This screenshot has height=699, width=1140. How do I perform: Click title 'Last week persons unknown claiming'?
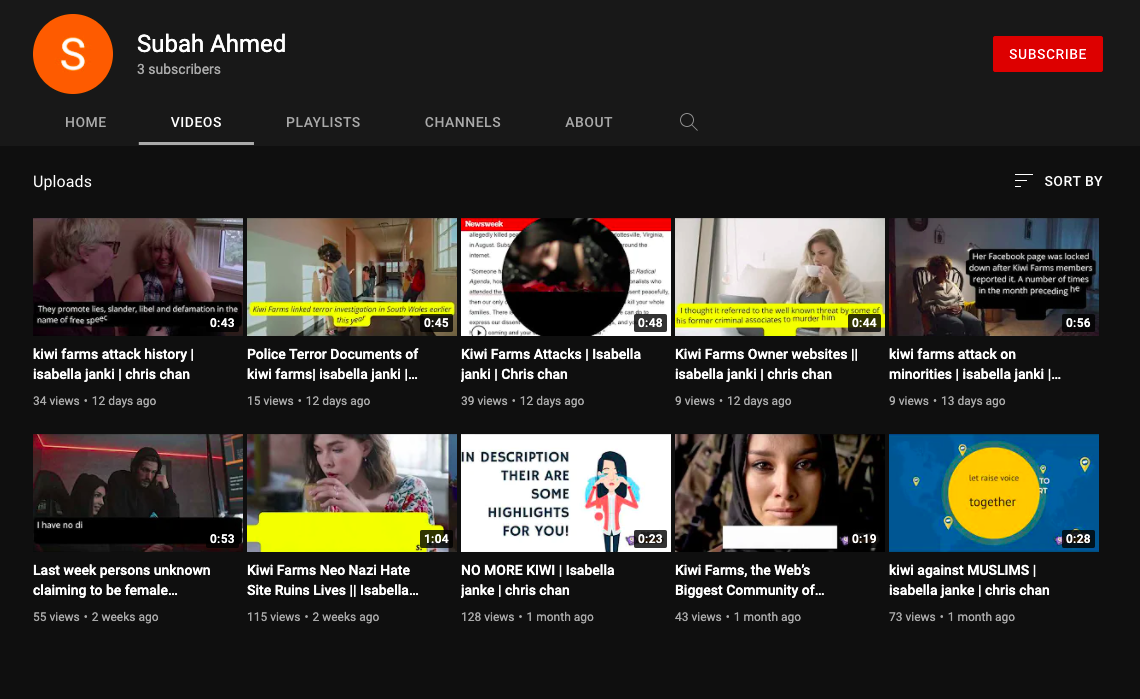point(122,580)
